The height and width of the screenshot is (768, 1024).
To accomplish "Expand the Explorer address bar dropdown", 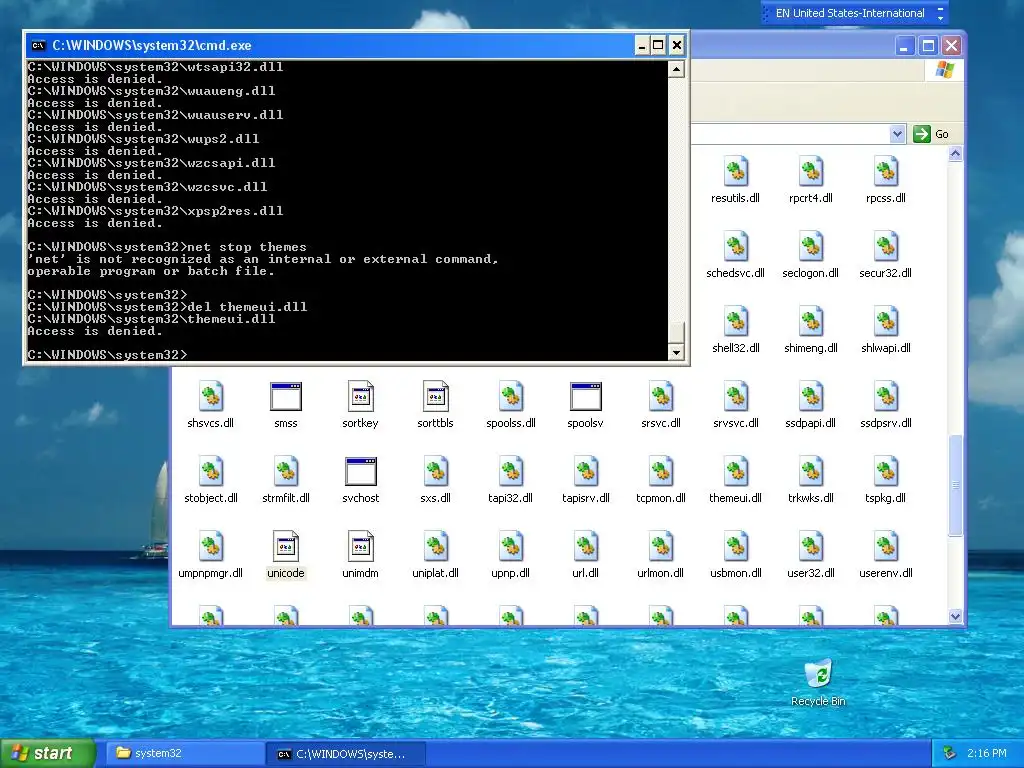I will point(897,134).
